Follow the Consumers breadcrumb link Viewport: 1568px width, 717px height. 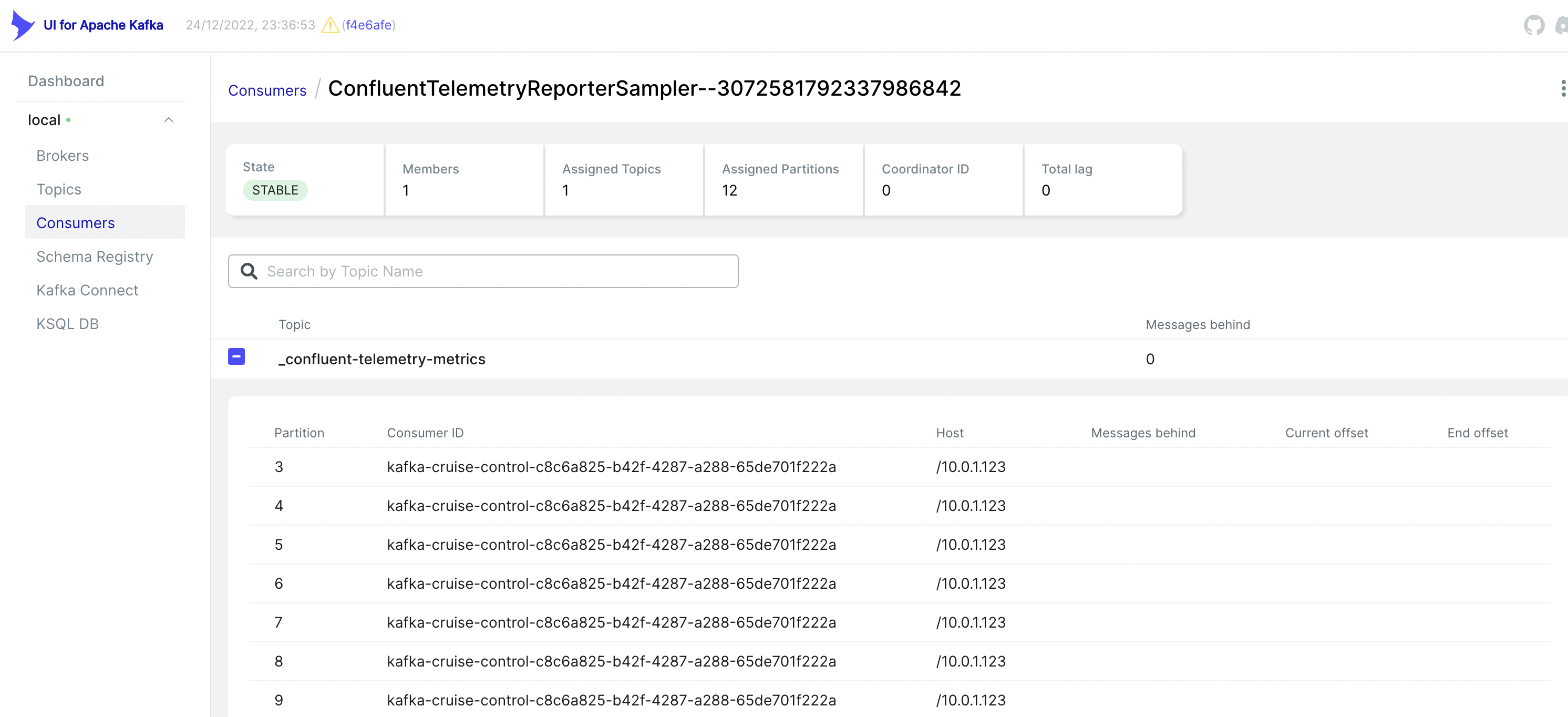coord(267,90)
